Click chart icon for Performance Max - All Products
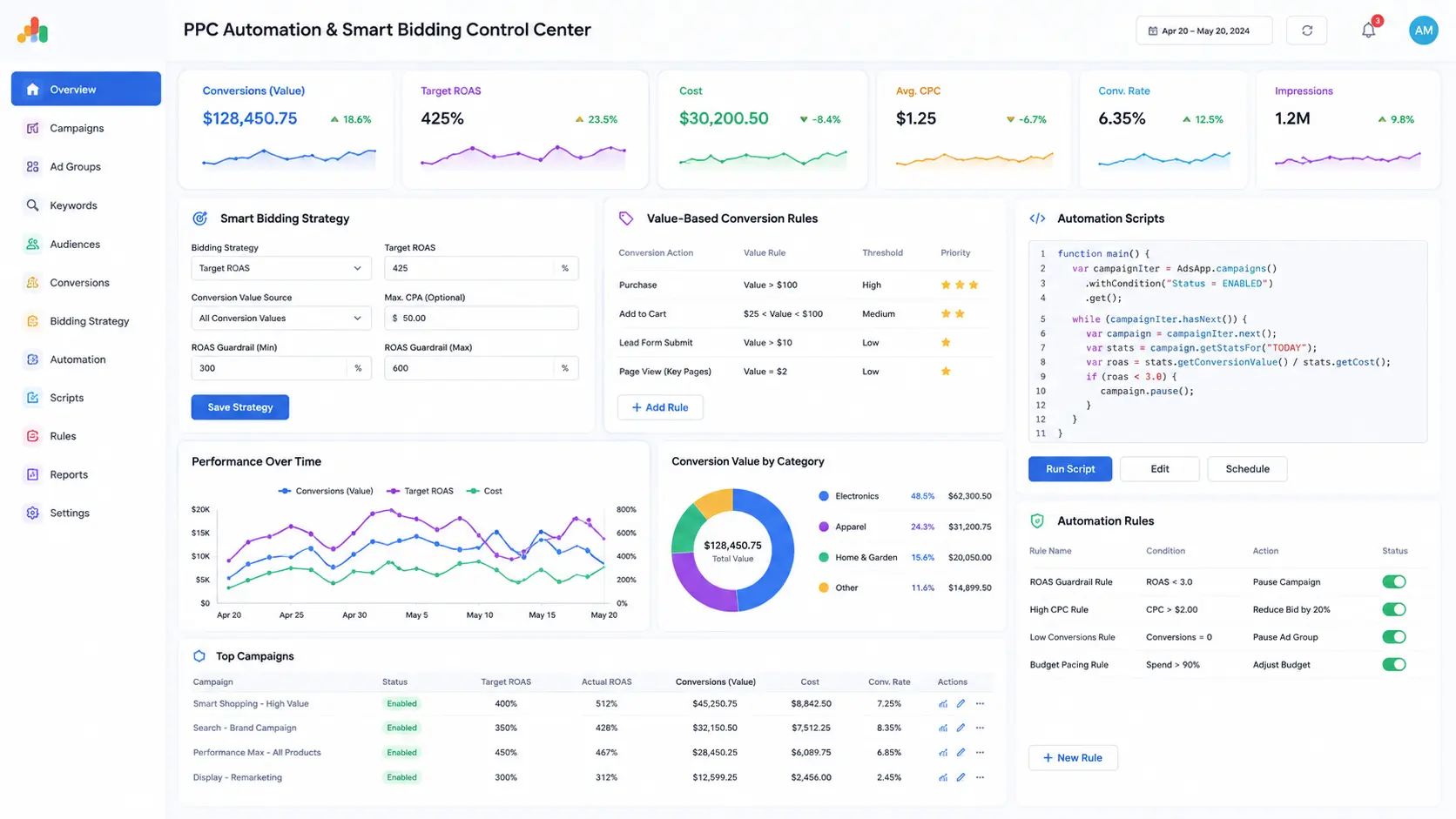The width and height of the screenshot is (1456, 819). 943,752
